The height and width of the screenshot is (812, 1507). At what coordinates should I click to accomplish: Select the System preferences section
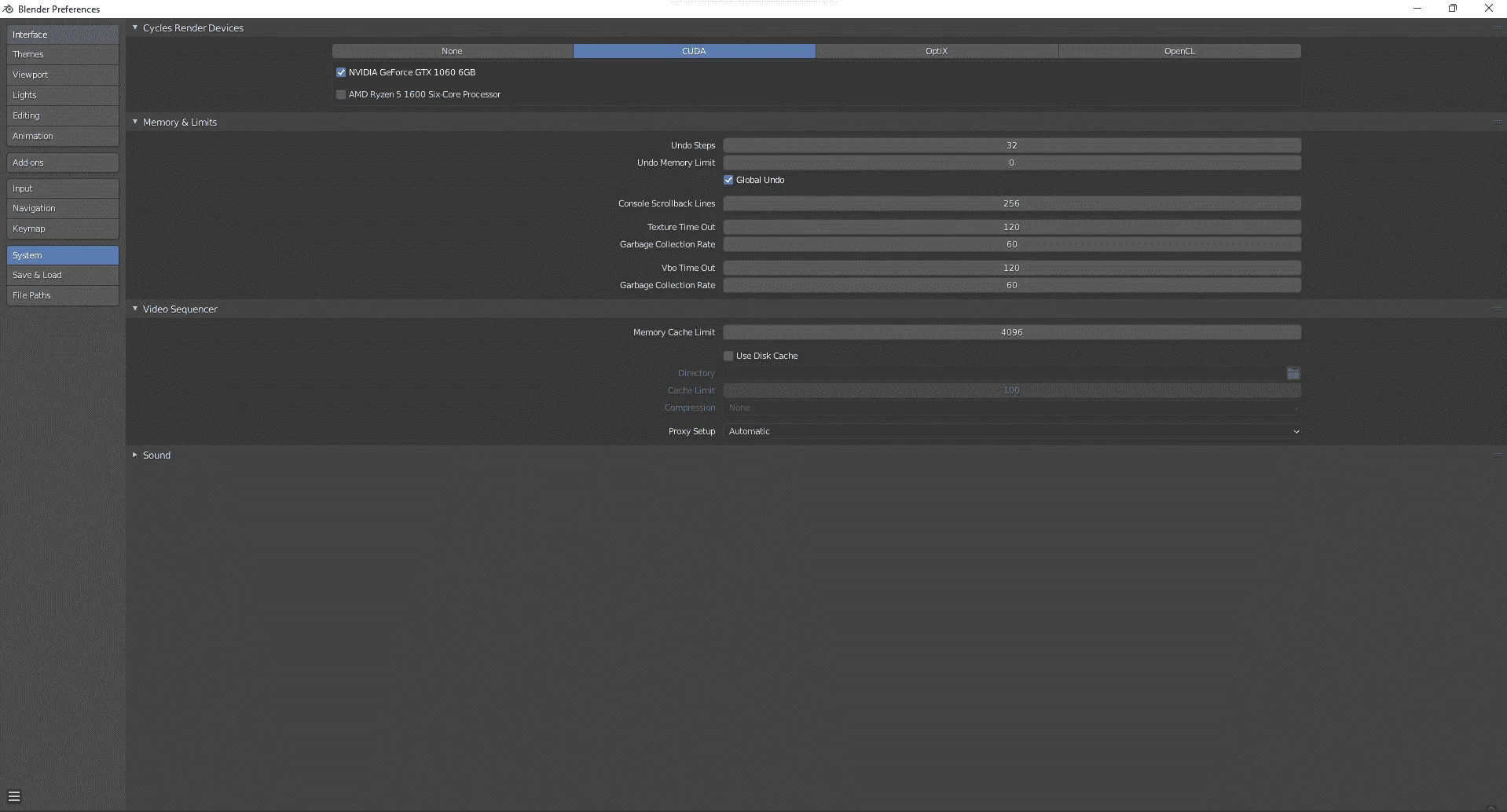pos(63,255)
